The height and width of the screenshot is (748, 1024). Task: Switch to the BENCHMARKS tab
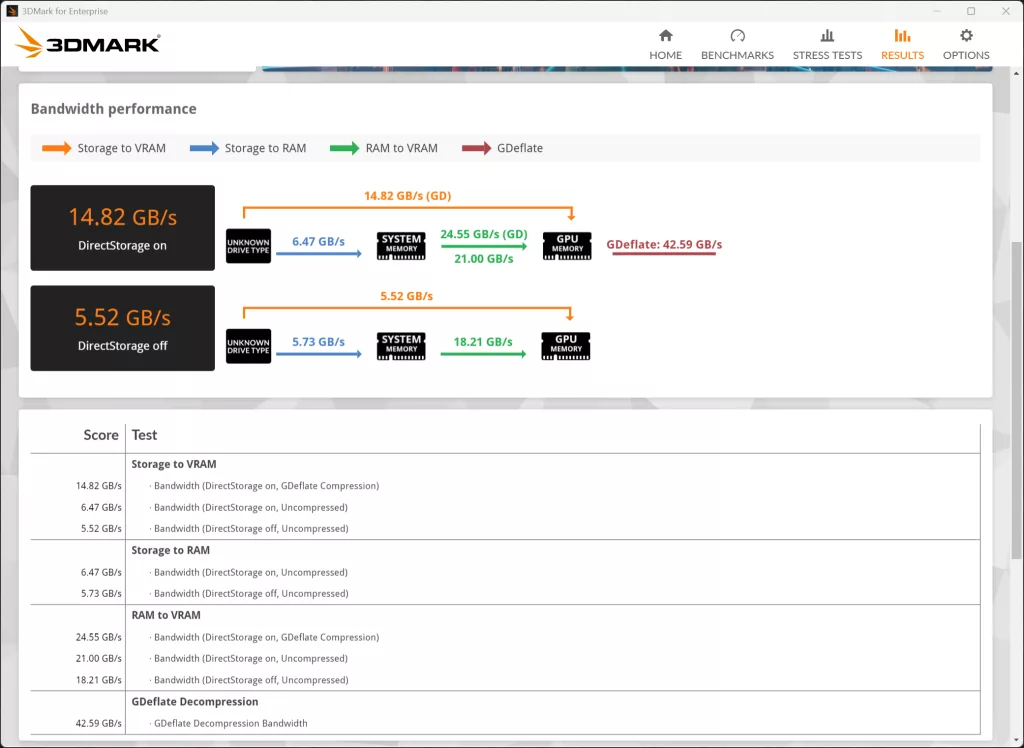(x=737, y=45)
